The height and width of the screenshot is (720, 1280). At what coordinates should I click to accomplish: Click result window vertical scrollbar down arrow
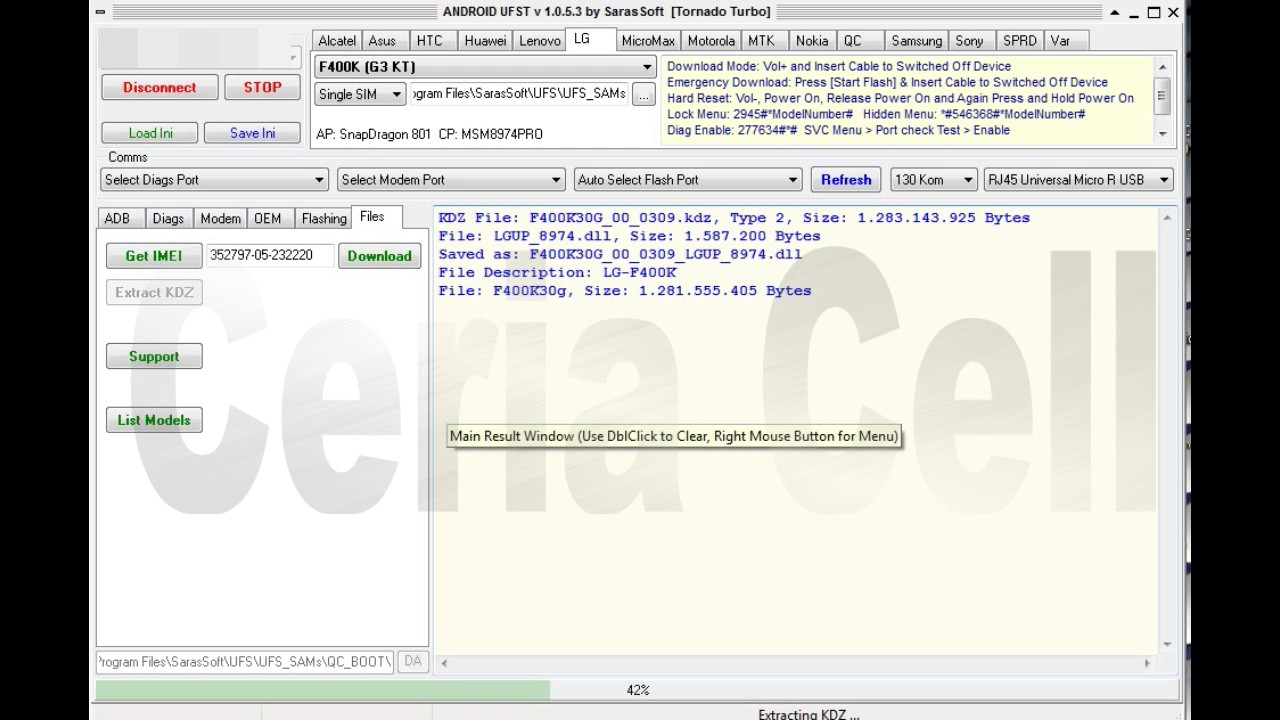pos(1166,644)
